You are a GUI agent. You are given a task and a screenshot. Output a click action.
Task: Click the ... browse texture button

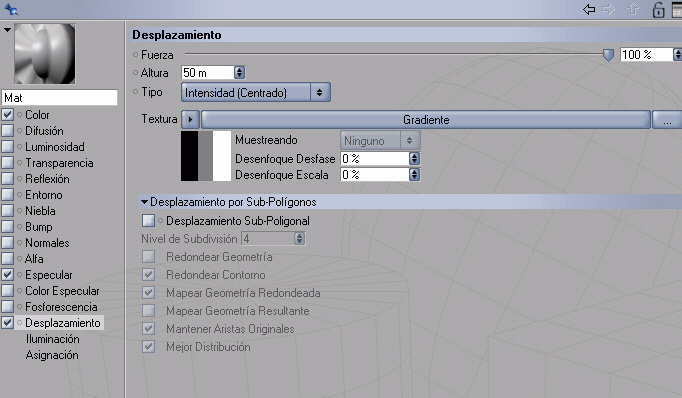667,120
